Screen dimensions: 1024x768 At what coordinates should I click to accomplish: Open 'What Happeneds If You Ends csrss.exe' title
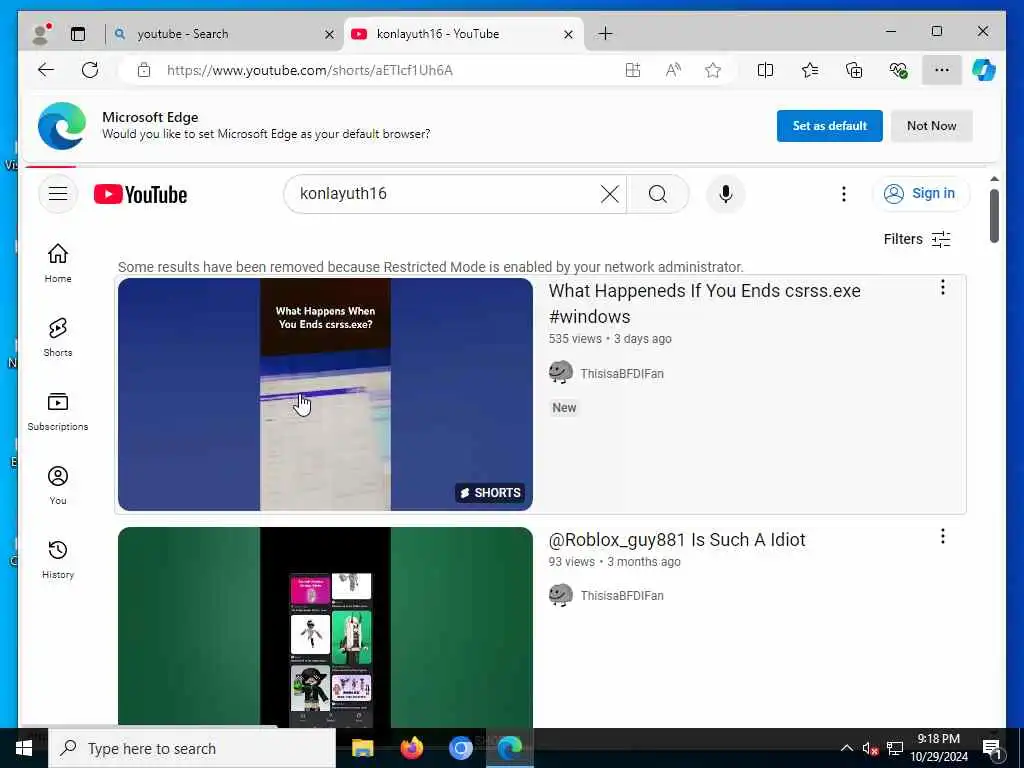704,304
